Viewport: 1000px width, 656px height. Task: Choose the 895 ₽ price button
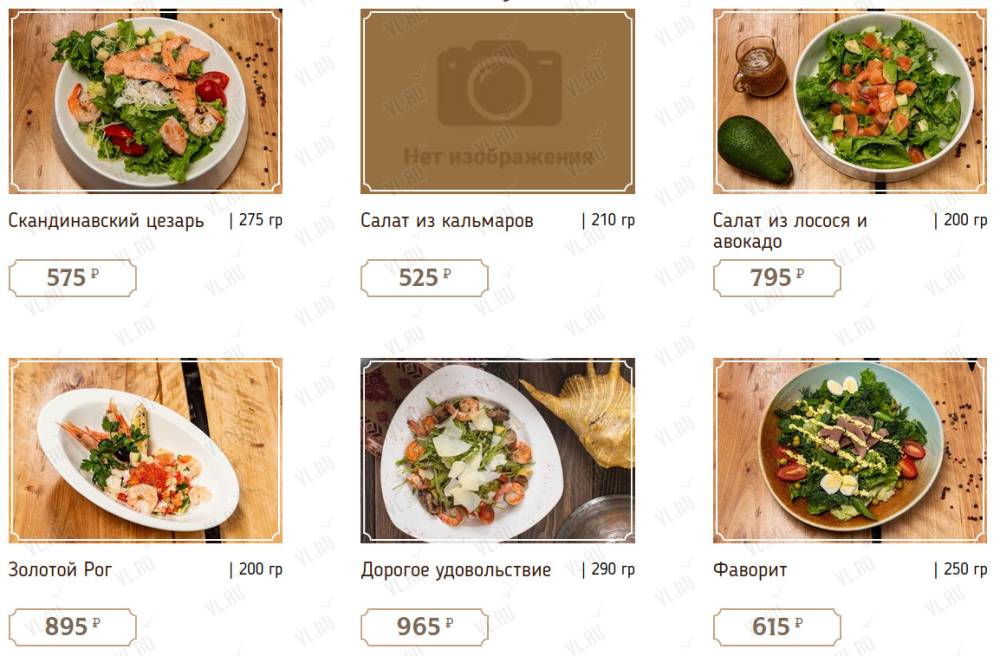click(x=73, y=627)
